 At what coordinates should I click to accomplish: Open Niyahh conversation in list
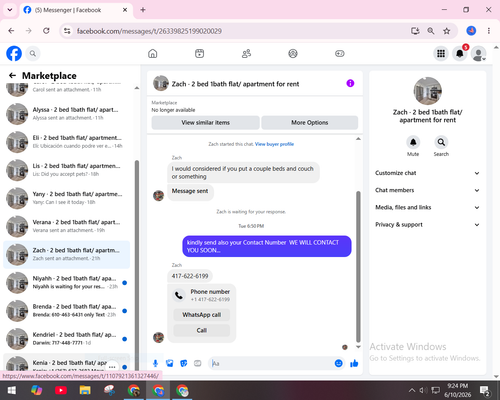(x=67, y=282)
